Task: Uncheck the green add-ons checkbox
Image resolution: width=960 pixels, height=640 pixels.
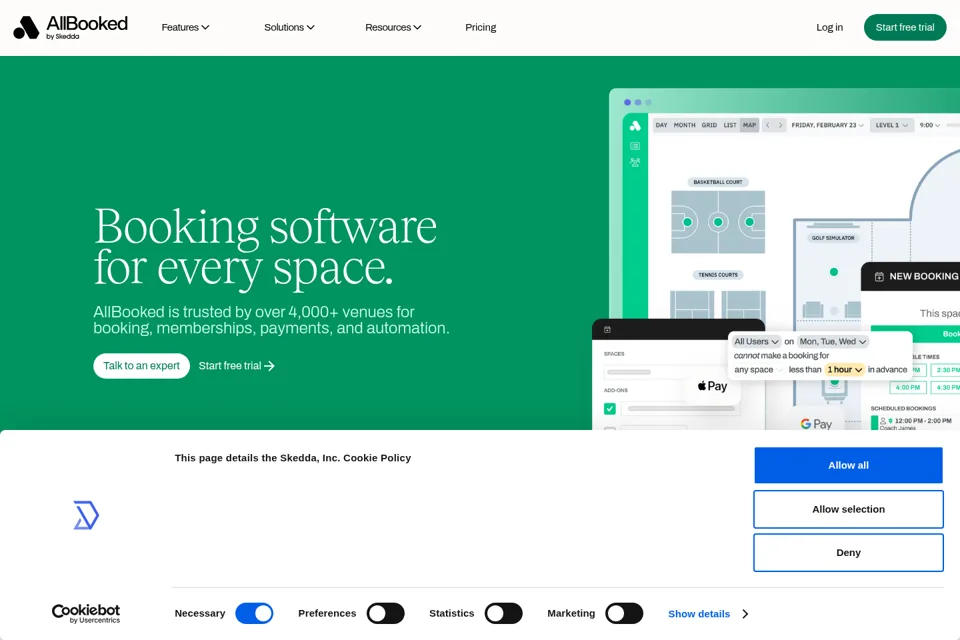Action: pyautogui.click(x=610, y=408)
